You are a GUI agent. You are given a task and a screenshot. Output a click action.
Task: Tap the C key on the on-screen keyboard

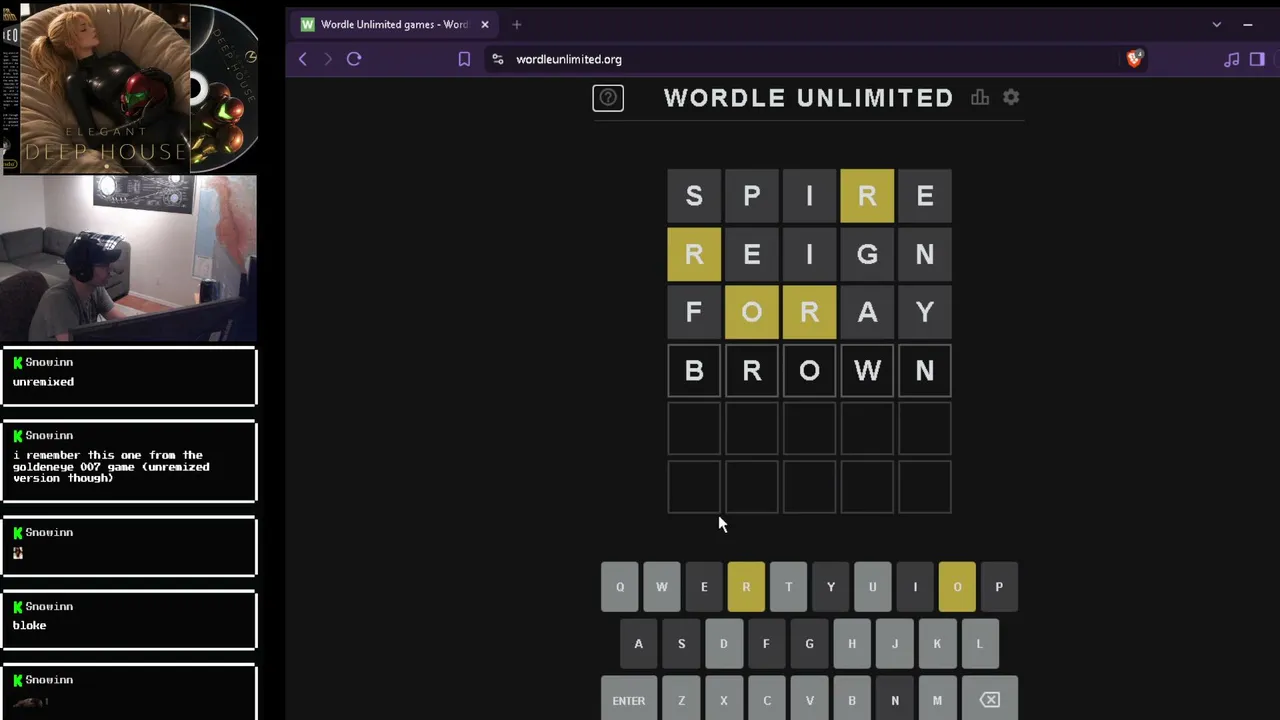(767, 700)
